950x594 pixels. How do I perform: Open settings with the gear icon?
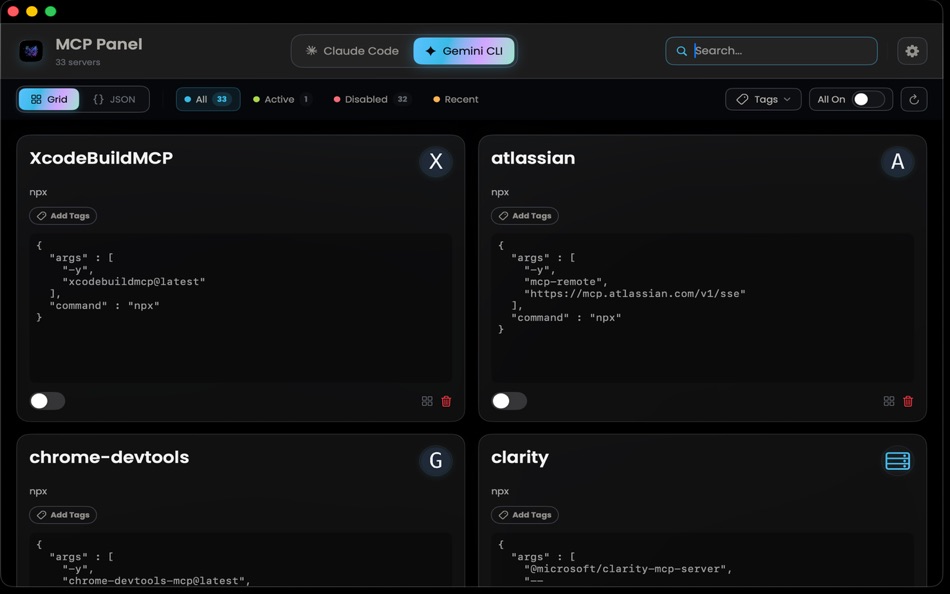tap(912, 51)
